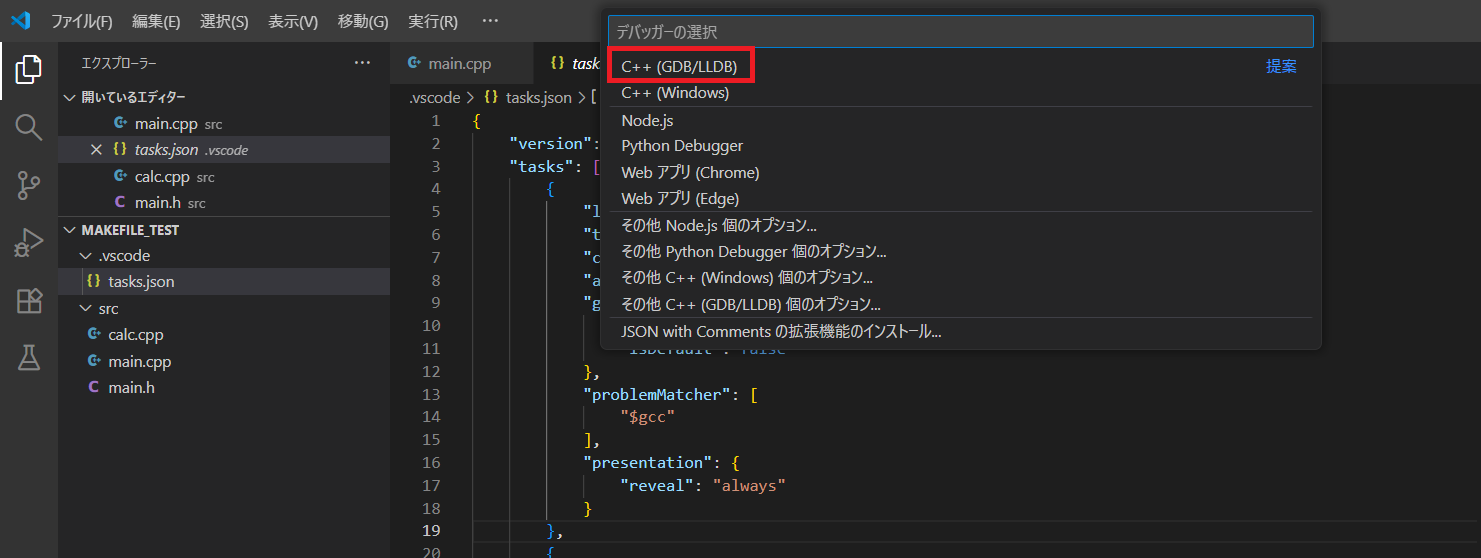
Task: Select C++ (Windows) debugger option
Action: tap(960, 93)
